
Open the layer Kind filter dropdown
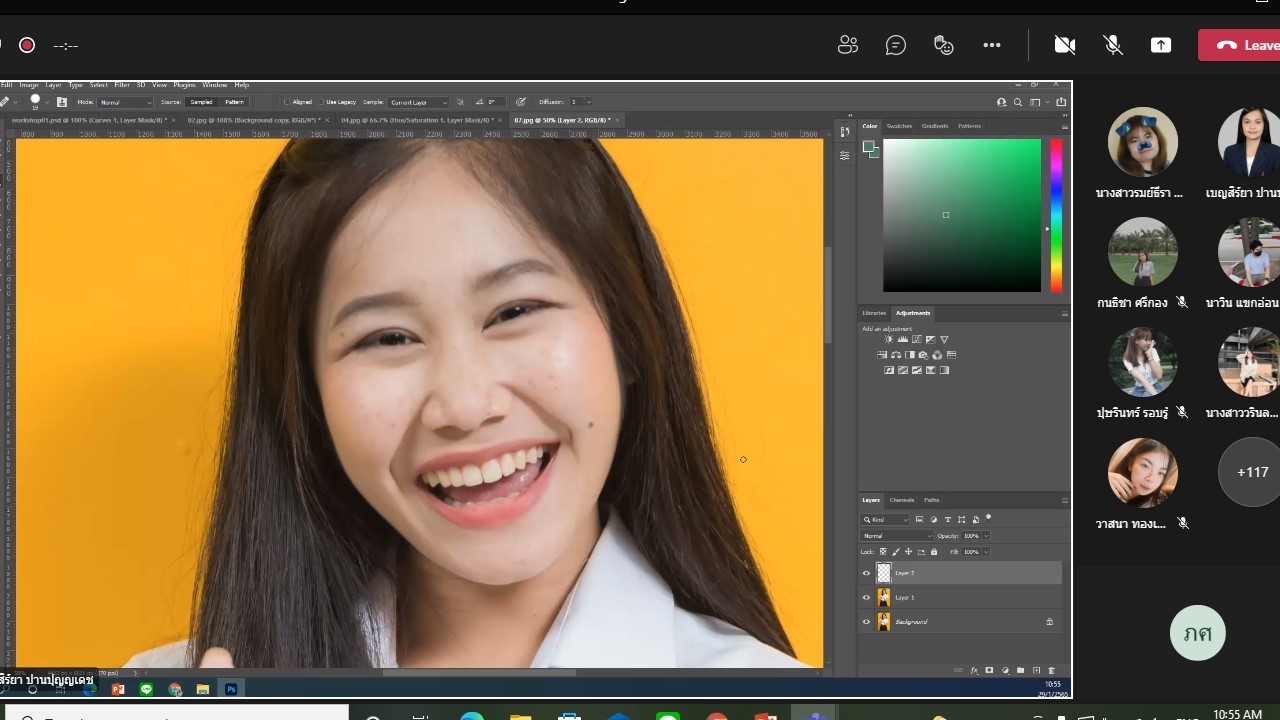click(x=887, y=520)
